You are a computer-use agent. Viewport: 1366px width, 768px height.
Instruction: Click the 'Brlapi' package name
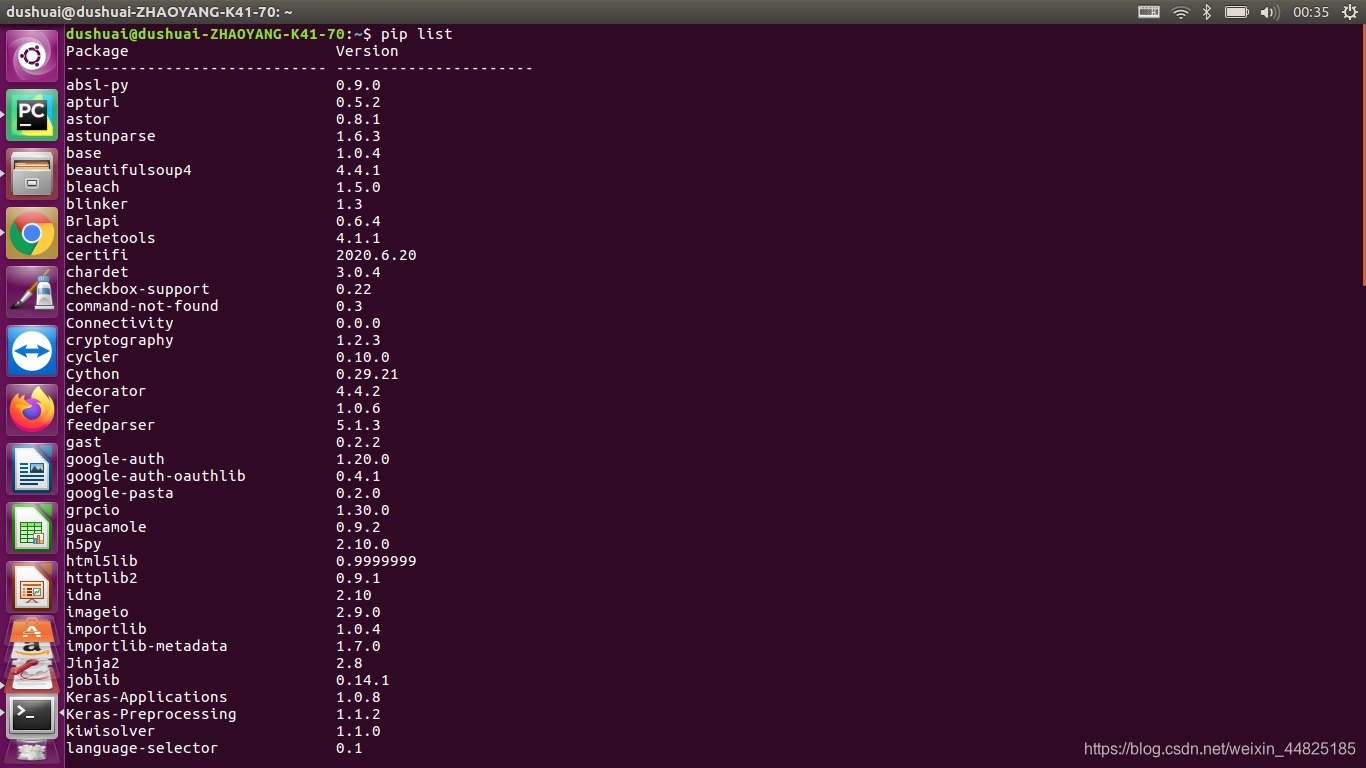click(x=93, y=221)
